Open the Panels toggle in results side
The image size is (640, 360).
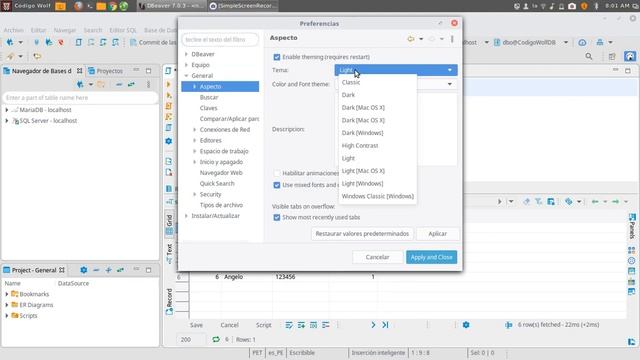point(632,226)
